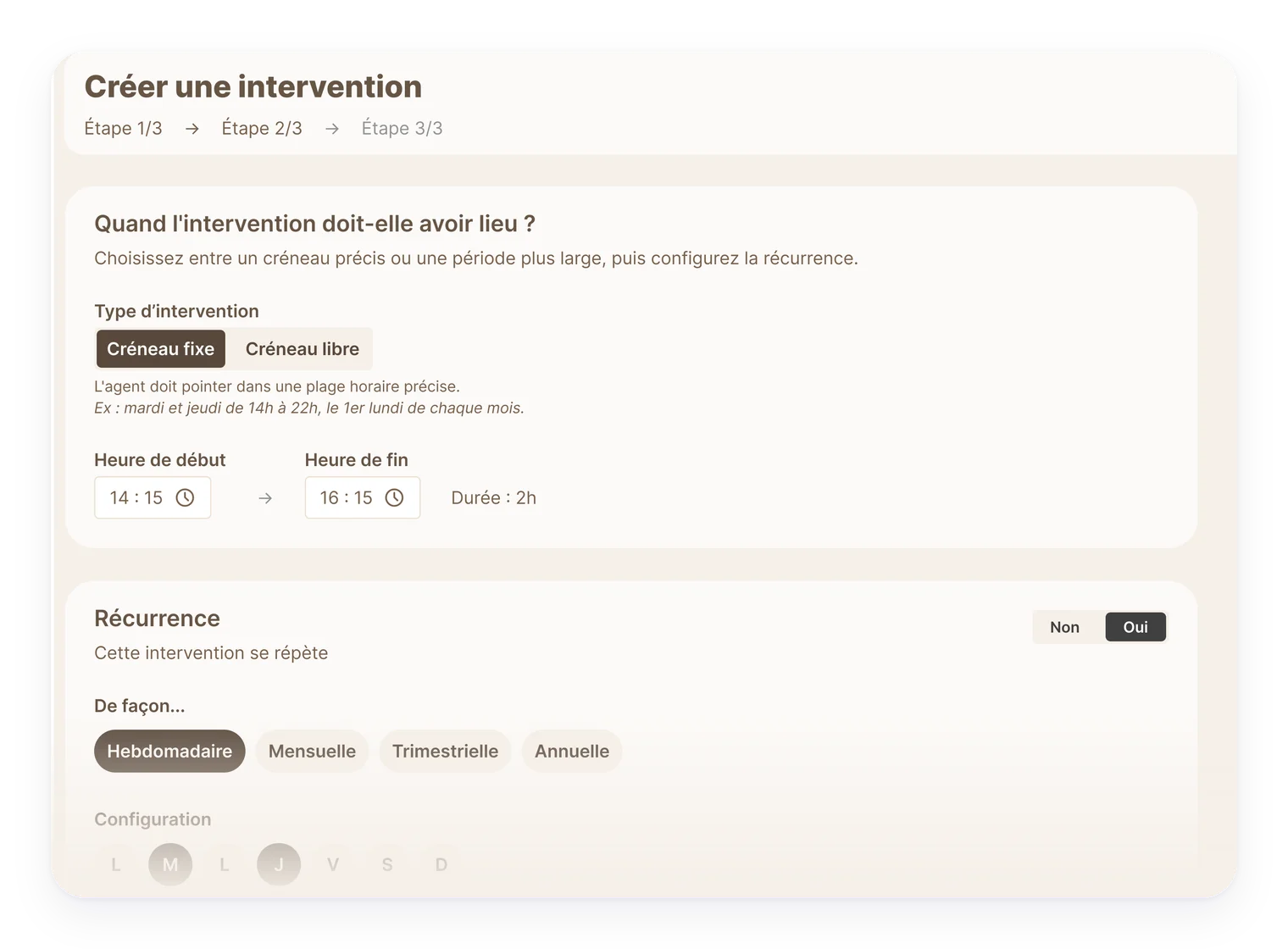Click the Configuration label
The width and height of the screenshot is (1288, 949).
(x=153, y=819)
